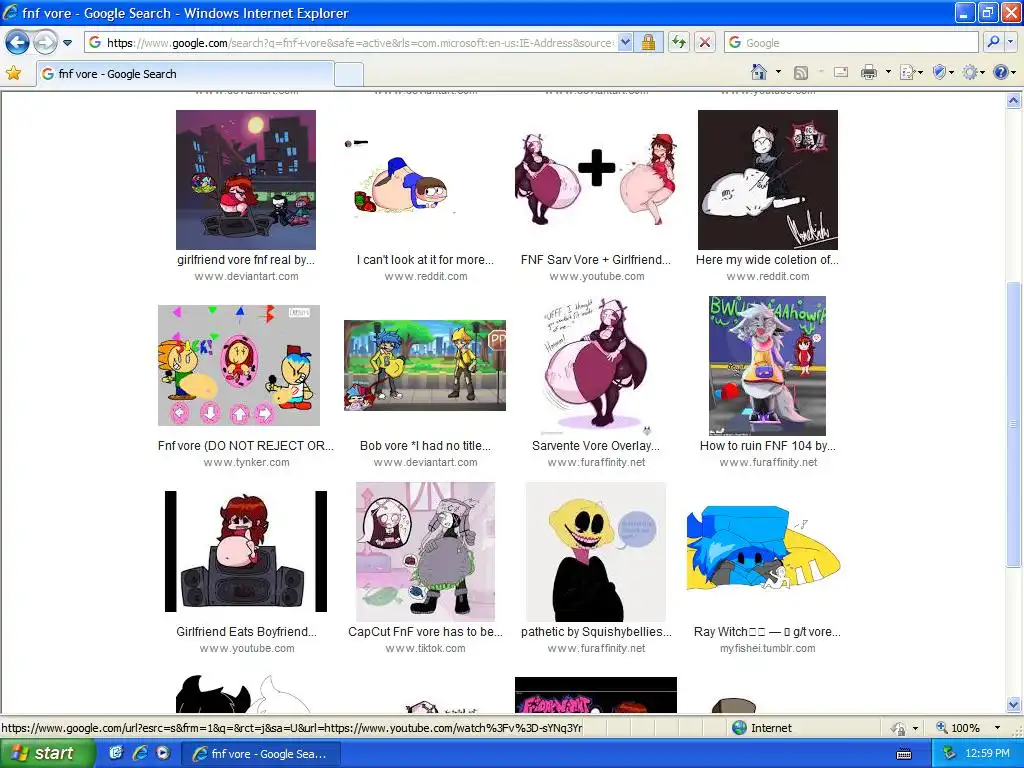Open the Windows start button
Image resolution: width=1024 pixels, height=768 pixels.
(x=47, y=753)
